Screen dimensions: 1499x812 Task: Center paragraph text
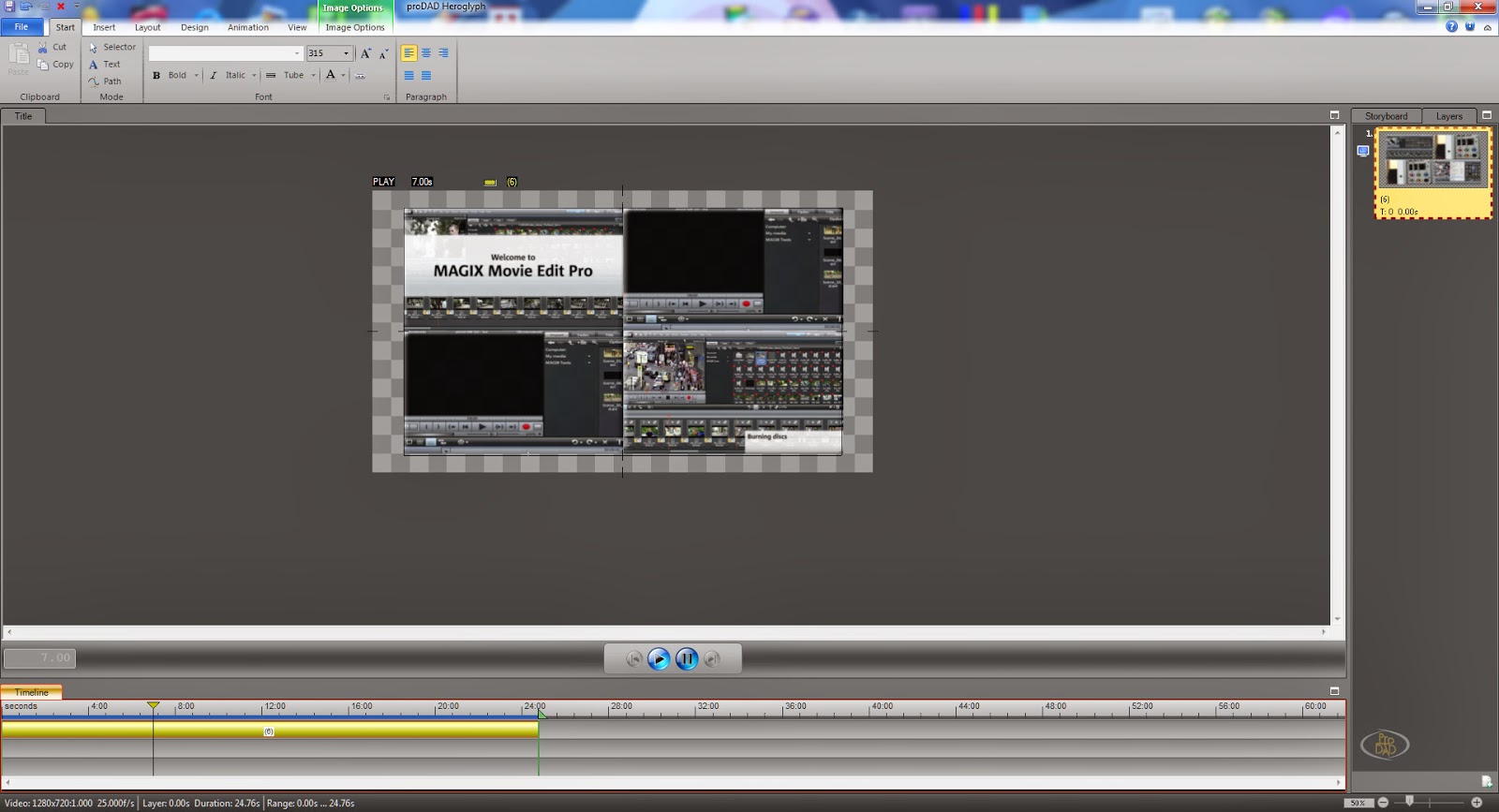[426, 53]
